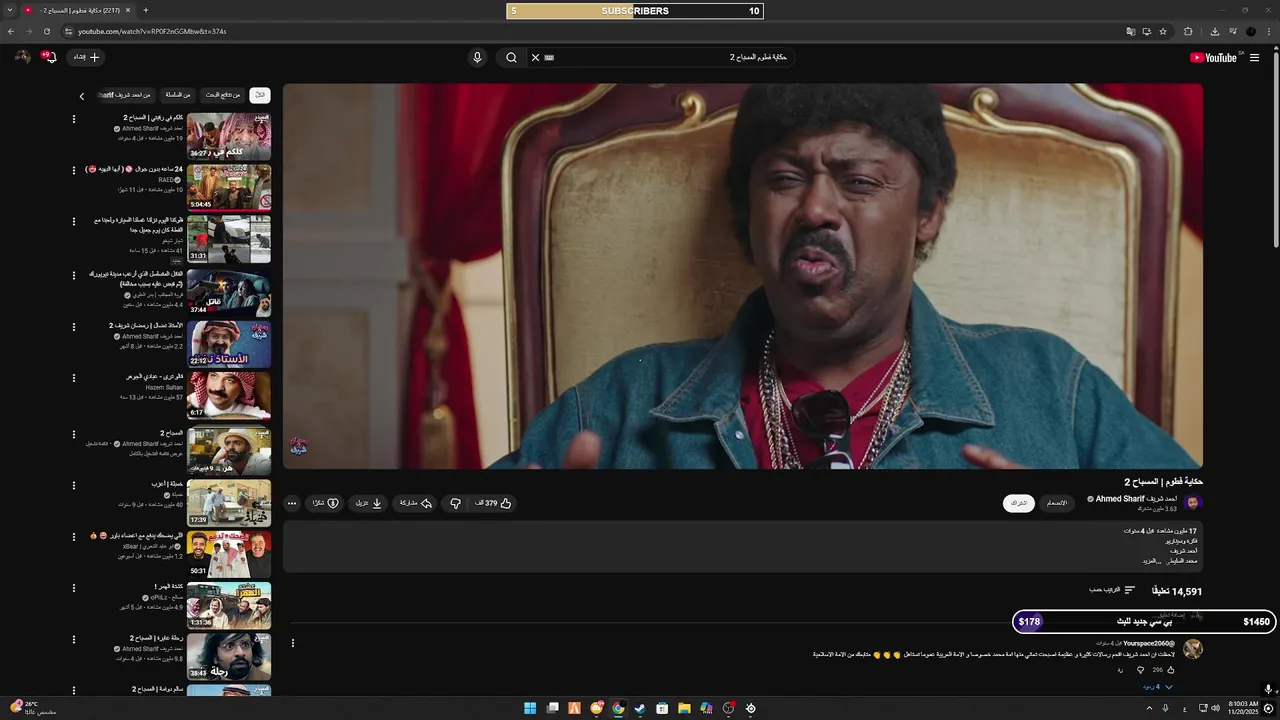Open the 5:04:45 sidebar video thumbnail

coord(229,188)
